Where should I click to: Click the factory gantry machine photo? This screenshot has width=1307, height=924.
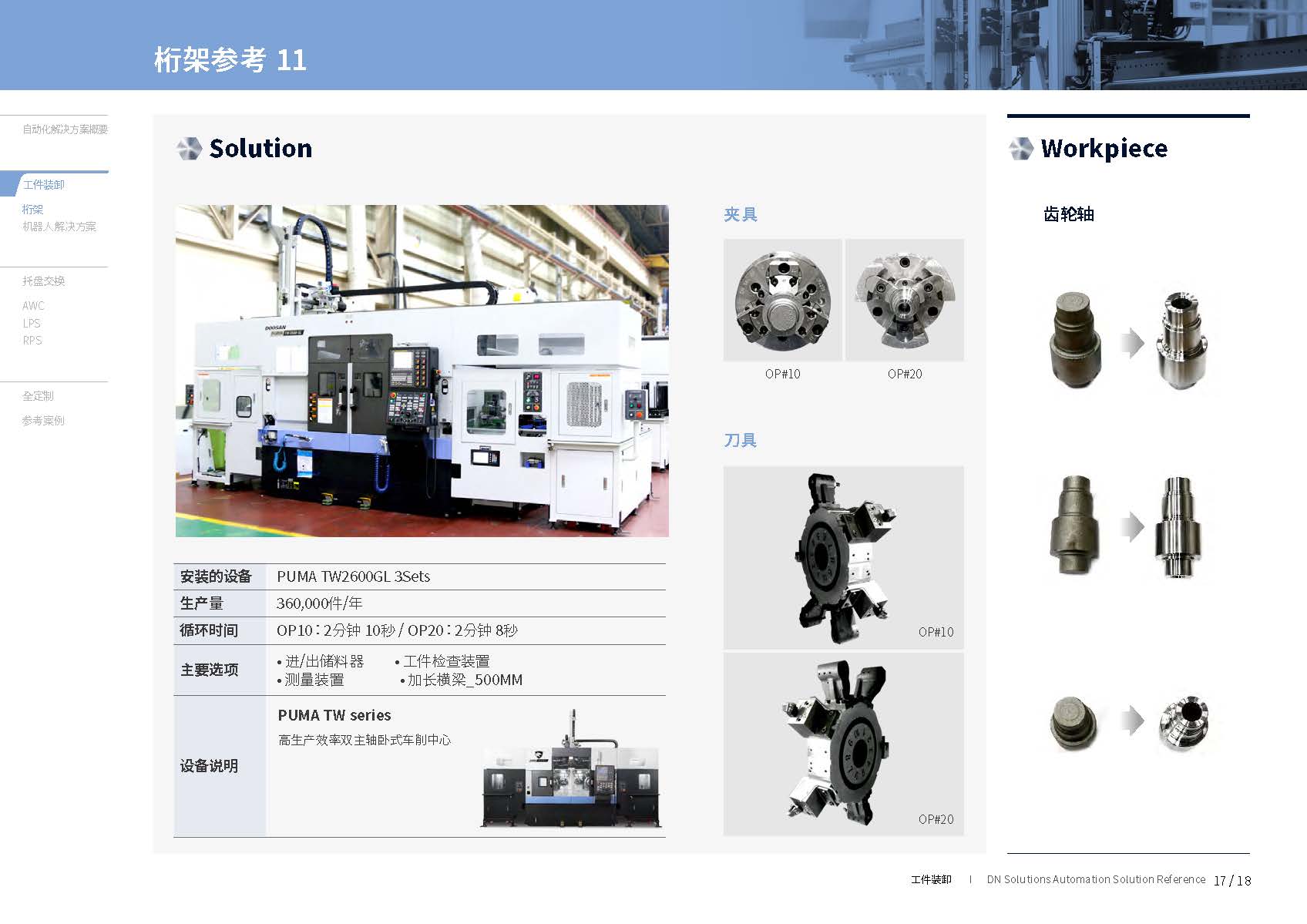(x=422, y=371)
